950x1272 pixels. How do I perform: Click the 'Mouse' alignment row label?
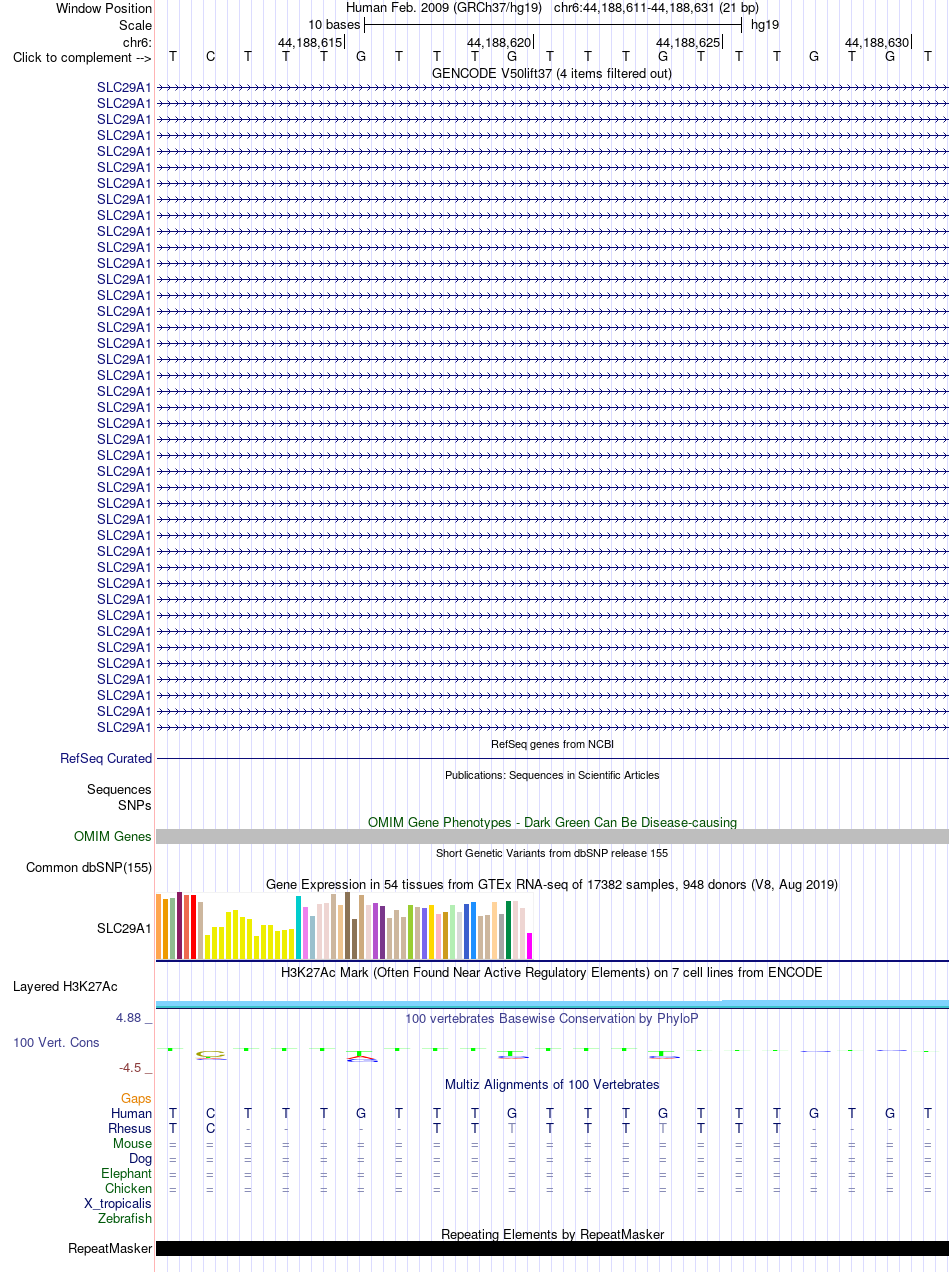[x=133, y=1143]
